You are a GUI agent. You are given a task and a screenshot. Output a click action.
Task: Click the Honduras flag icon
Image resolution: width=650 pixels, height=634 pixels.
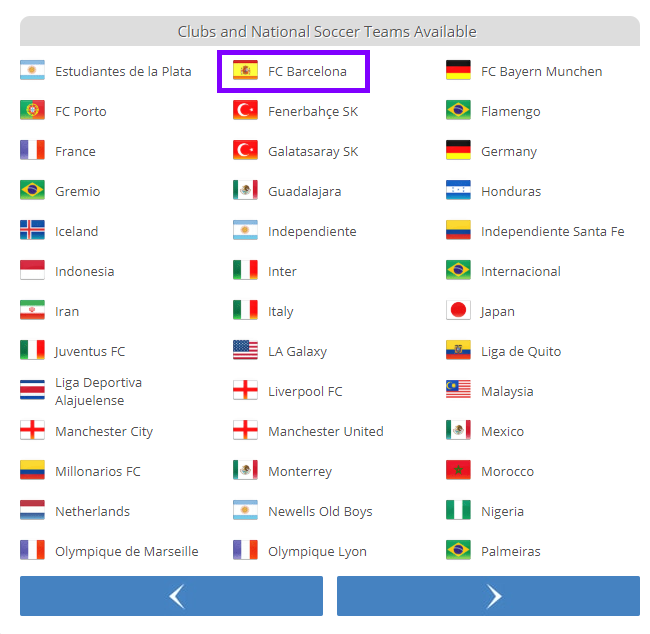[458, 190]
